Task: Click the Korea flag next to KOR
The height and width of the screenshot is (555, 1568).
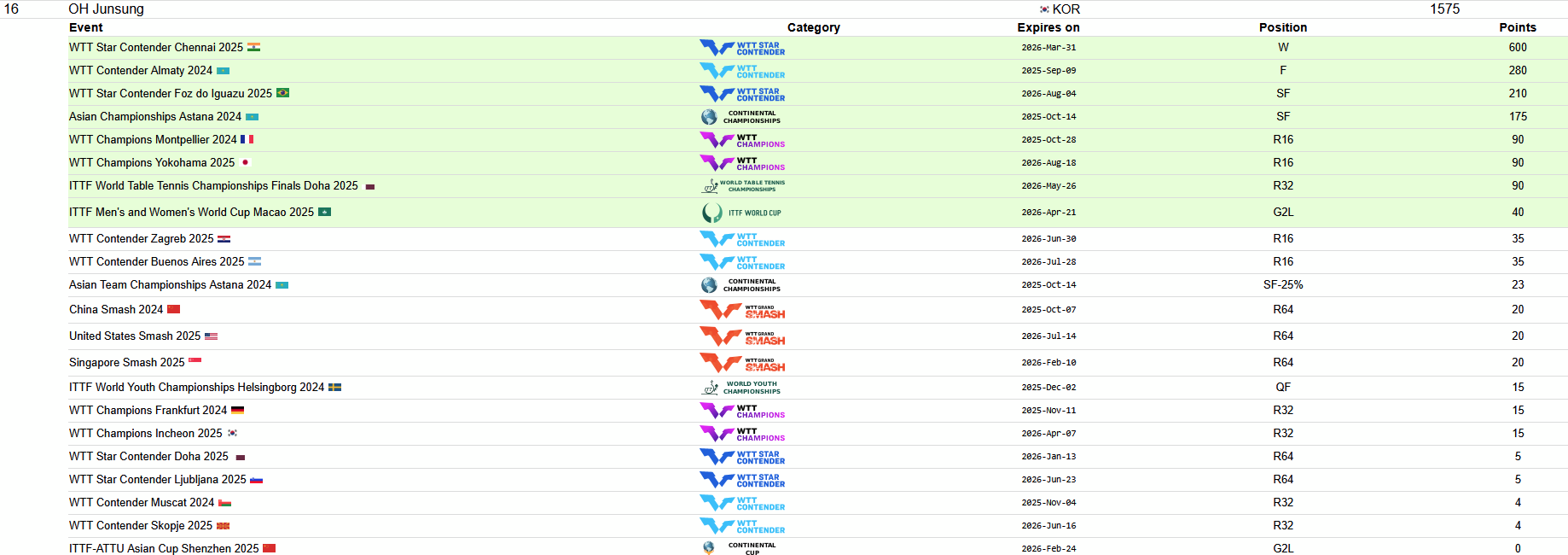Action: pos(1044,9)
